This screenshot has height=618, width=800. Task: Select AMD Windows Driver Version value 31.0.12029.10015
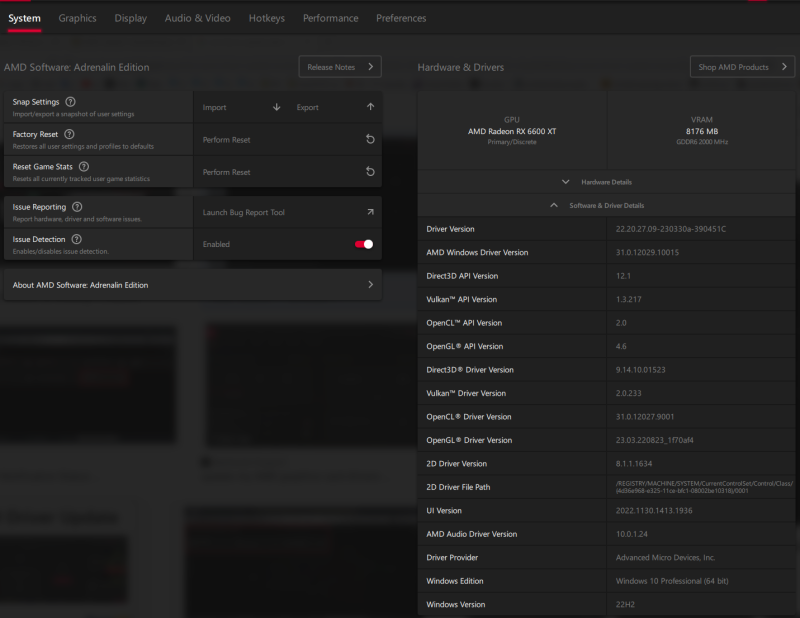click(647, 253)
